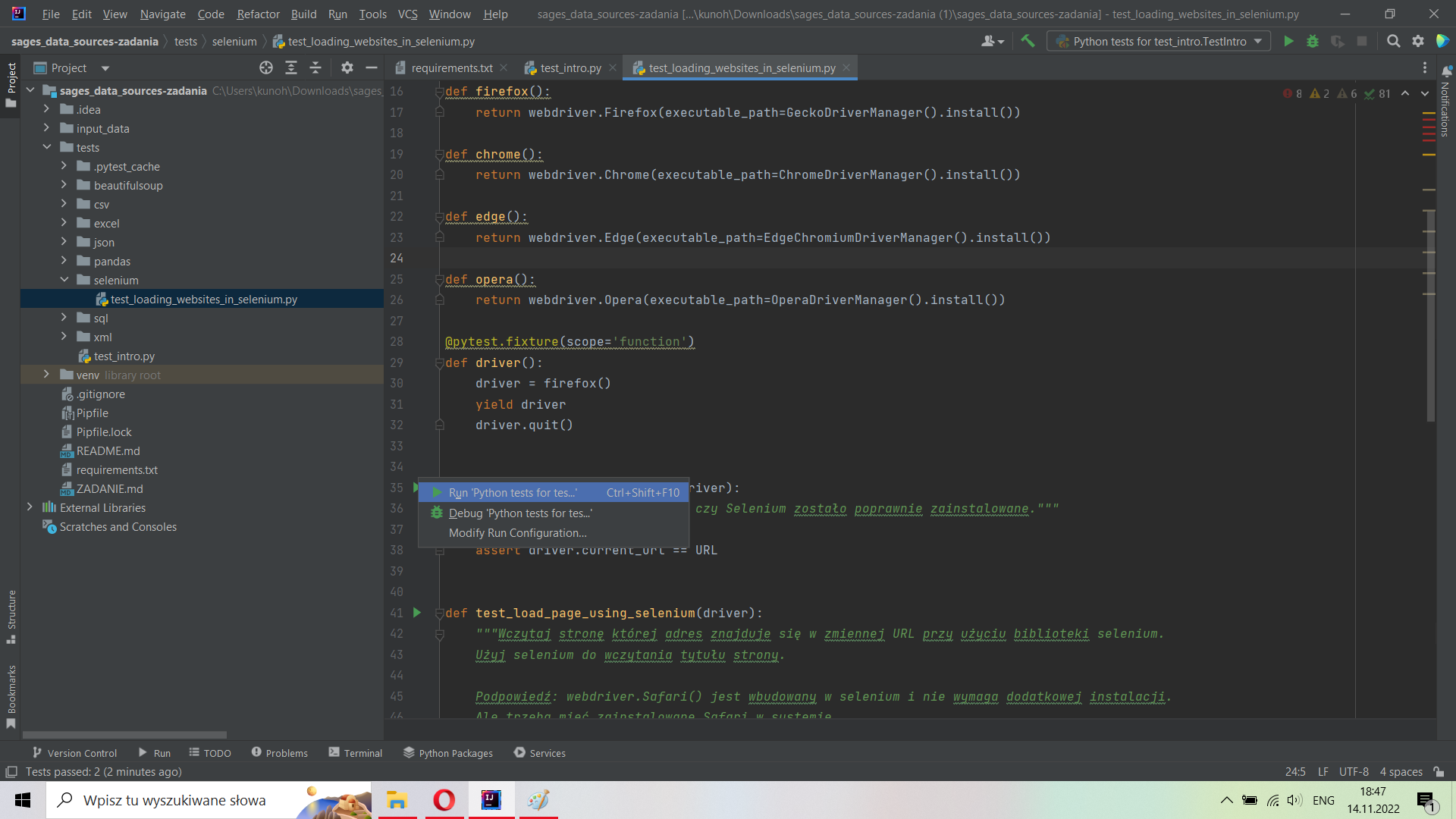This screenshot has height=819, width=1456.
Task: Click the green Run button in toolbar
Action: point(1288,42)
